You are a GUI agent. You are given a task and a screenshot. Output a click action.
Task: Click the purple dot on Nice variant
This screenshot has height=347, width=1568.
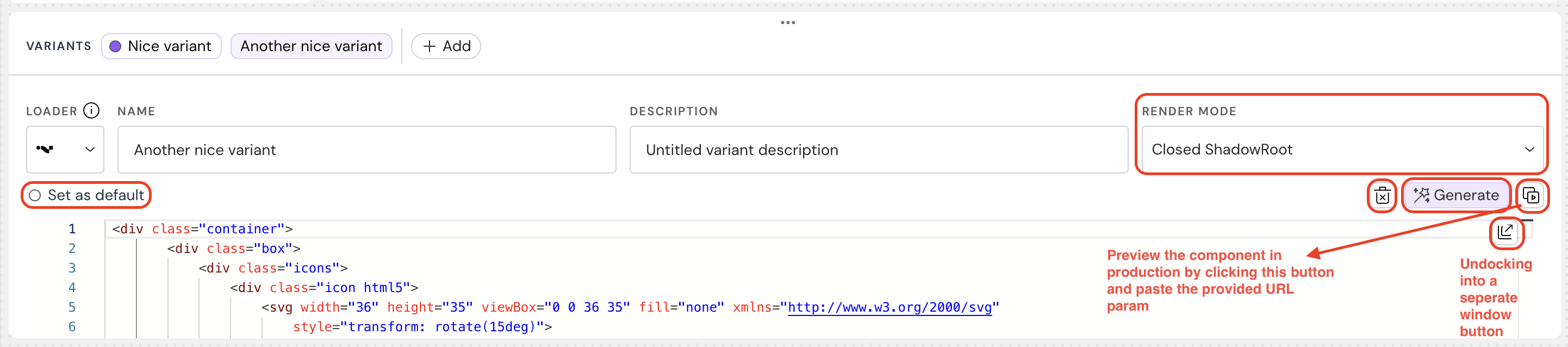click(x=115, y=46)
